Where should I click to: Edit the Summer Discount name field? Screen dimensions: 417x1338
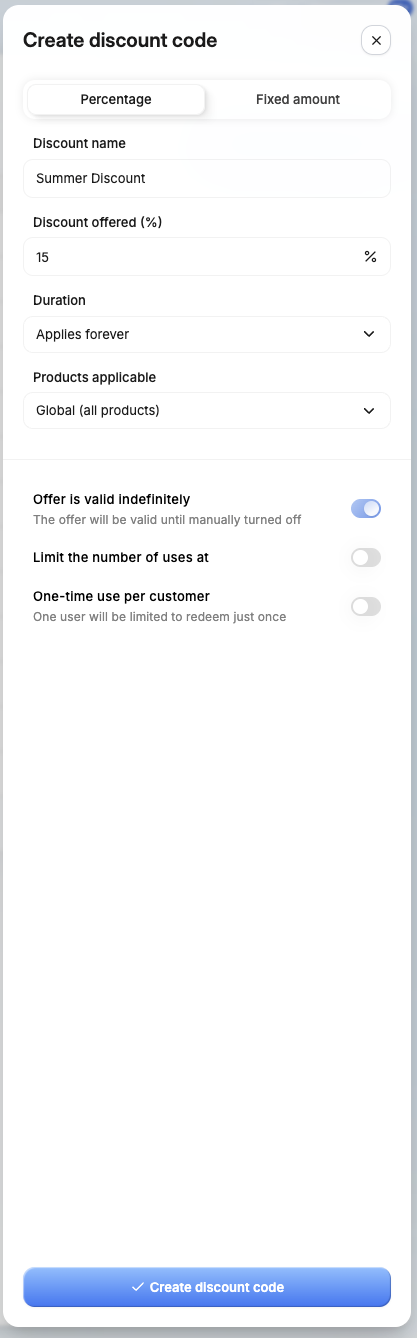coord(207,179)
